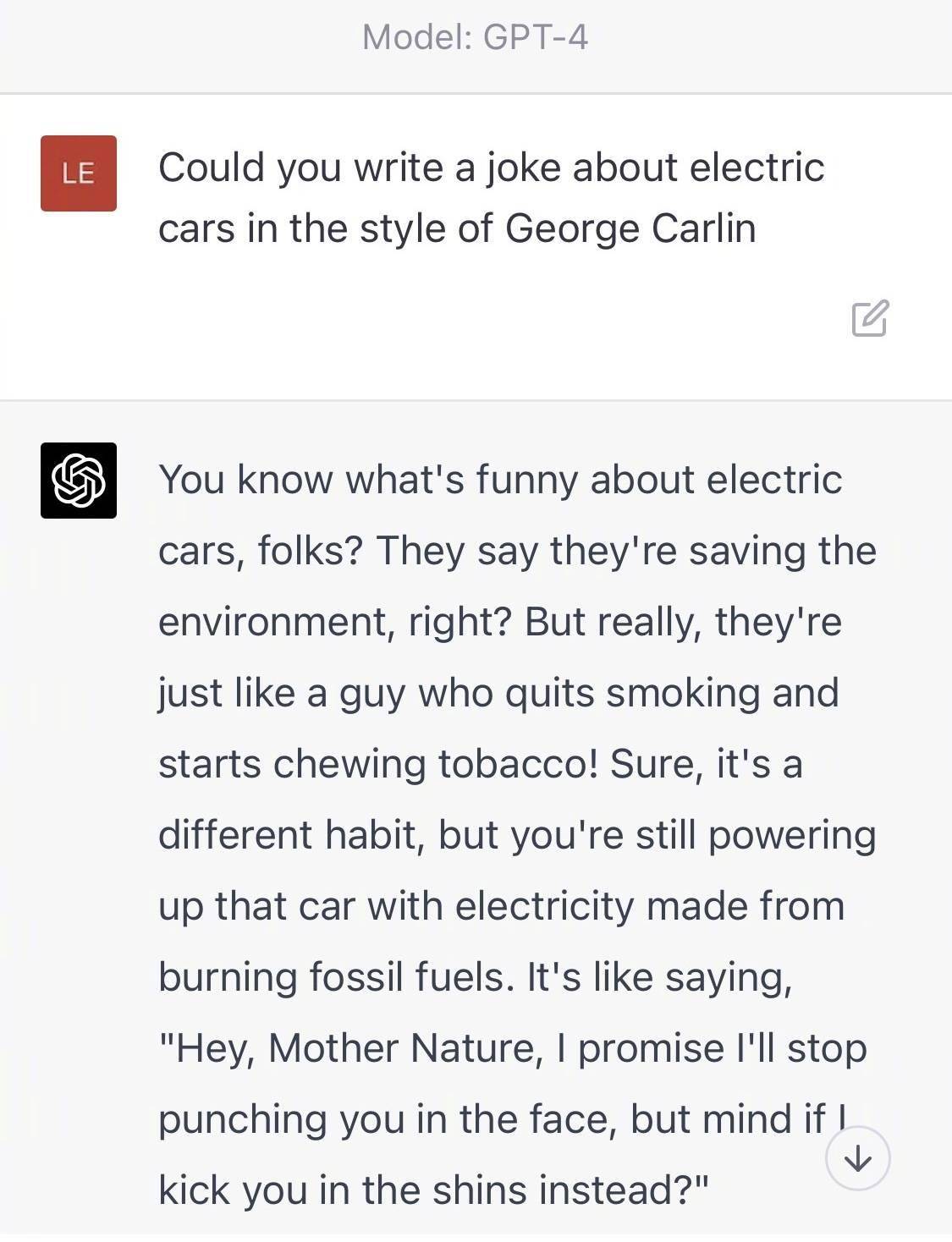952x1242 pixels.
Task: Click the phrase "different habit"
Action: [x=292, y=835]
